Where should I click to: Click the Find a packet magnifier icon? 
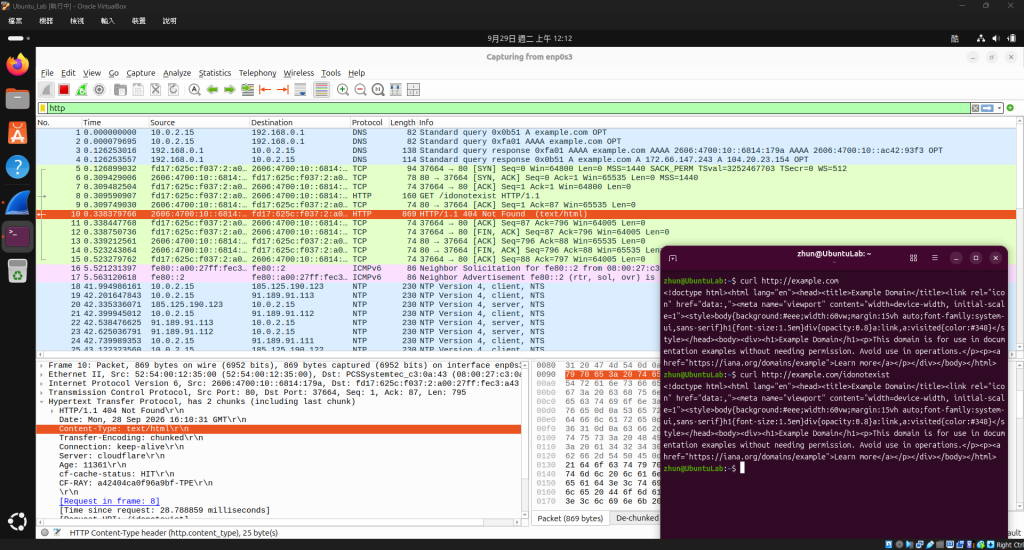click(x=195, y=90)
